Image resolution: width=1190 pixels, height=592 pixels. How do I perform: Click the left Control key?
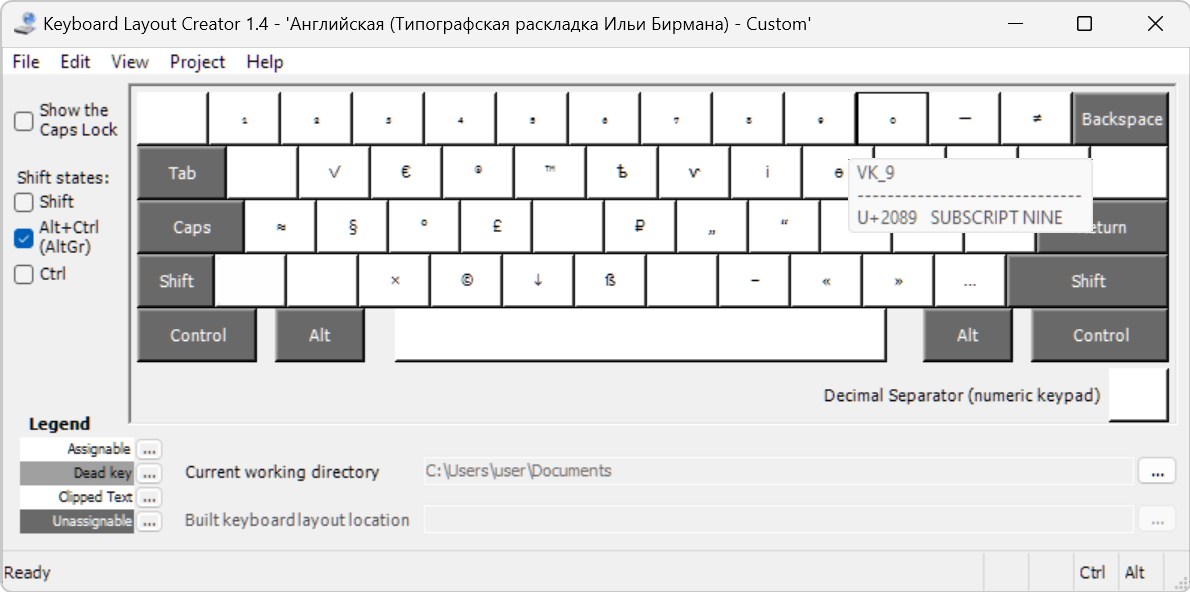pyautogui.click(x=198, y=335)
